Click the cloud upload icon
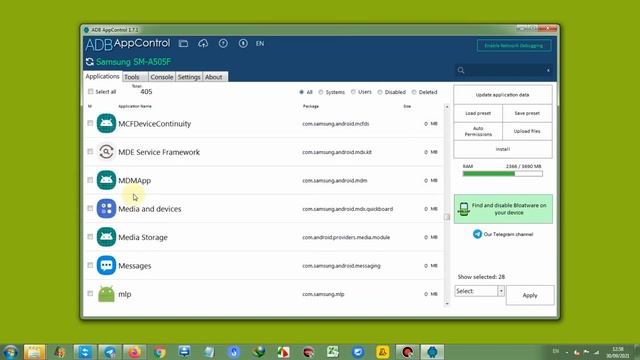640x360 pixels. point(203,43)
